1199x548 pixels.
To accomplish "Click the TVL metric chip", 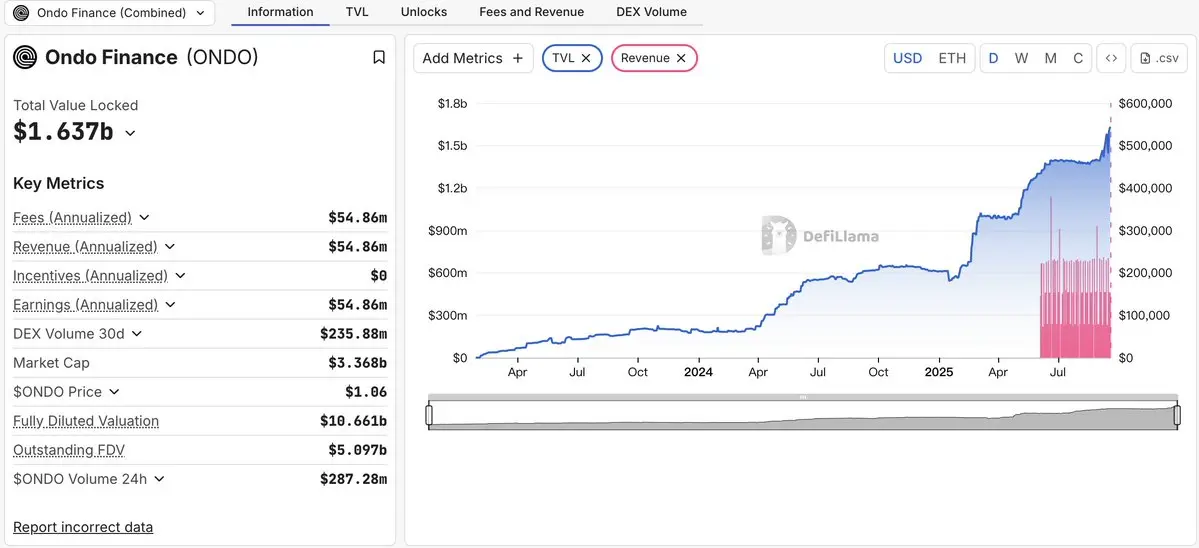I will [x=572, y=58].
